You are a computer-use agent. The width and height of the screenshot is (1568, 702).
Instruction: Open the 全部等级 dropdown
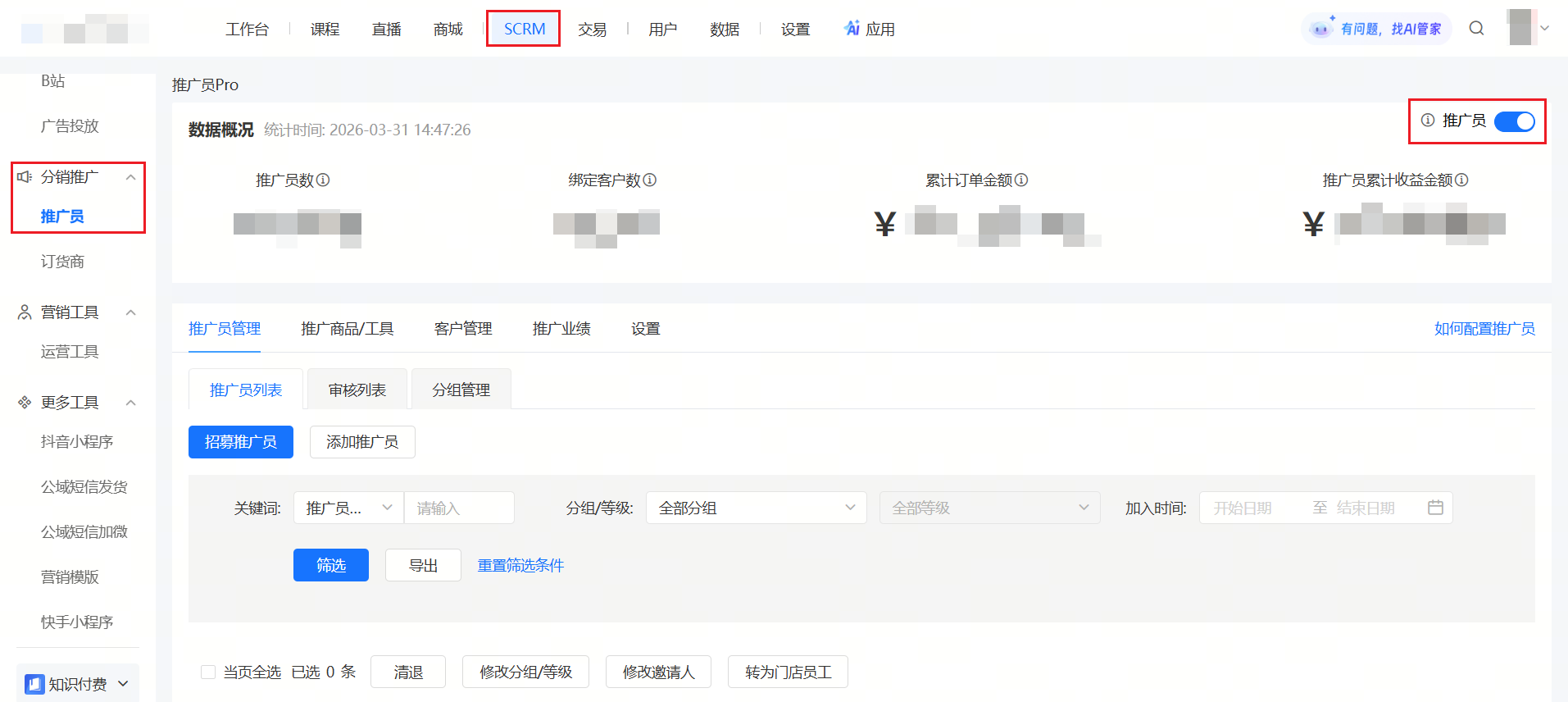(x=990, y=508)
